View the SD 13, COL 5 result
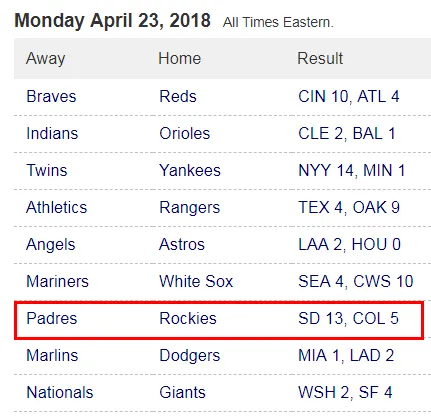The height and width of the screenshot is (416, 431). (348, 319)
